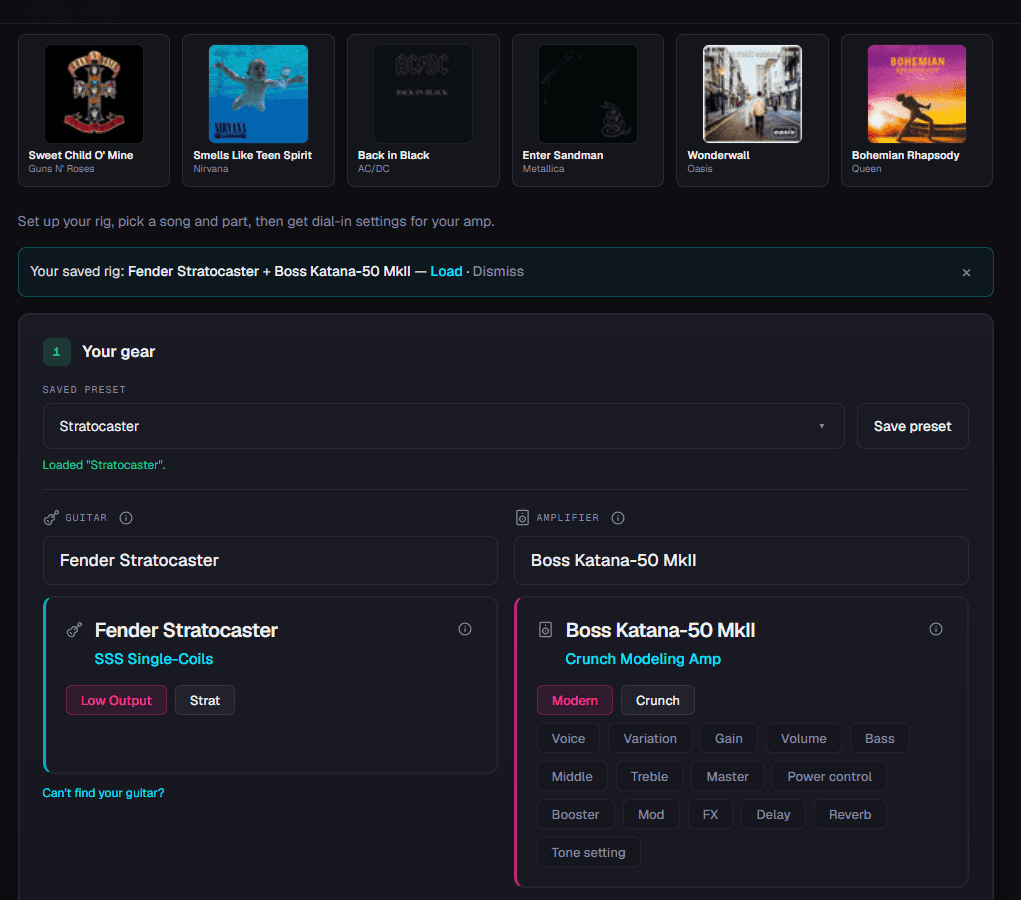The height and width of the screenshot is (900, 1021).
Task: Open info icon on Fender Stratocaster card
Action: (465, 629)
